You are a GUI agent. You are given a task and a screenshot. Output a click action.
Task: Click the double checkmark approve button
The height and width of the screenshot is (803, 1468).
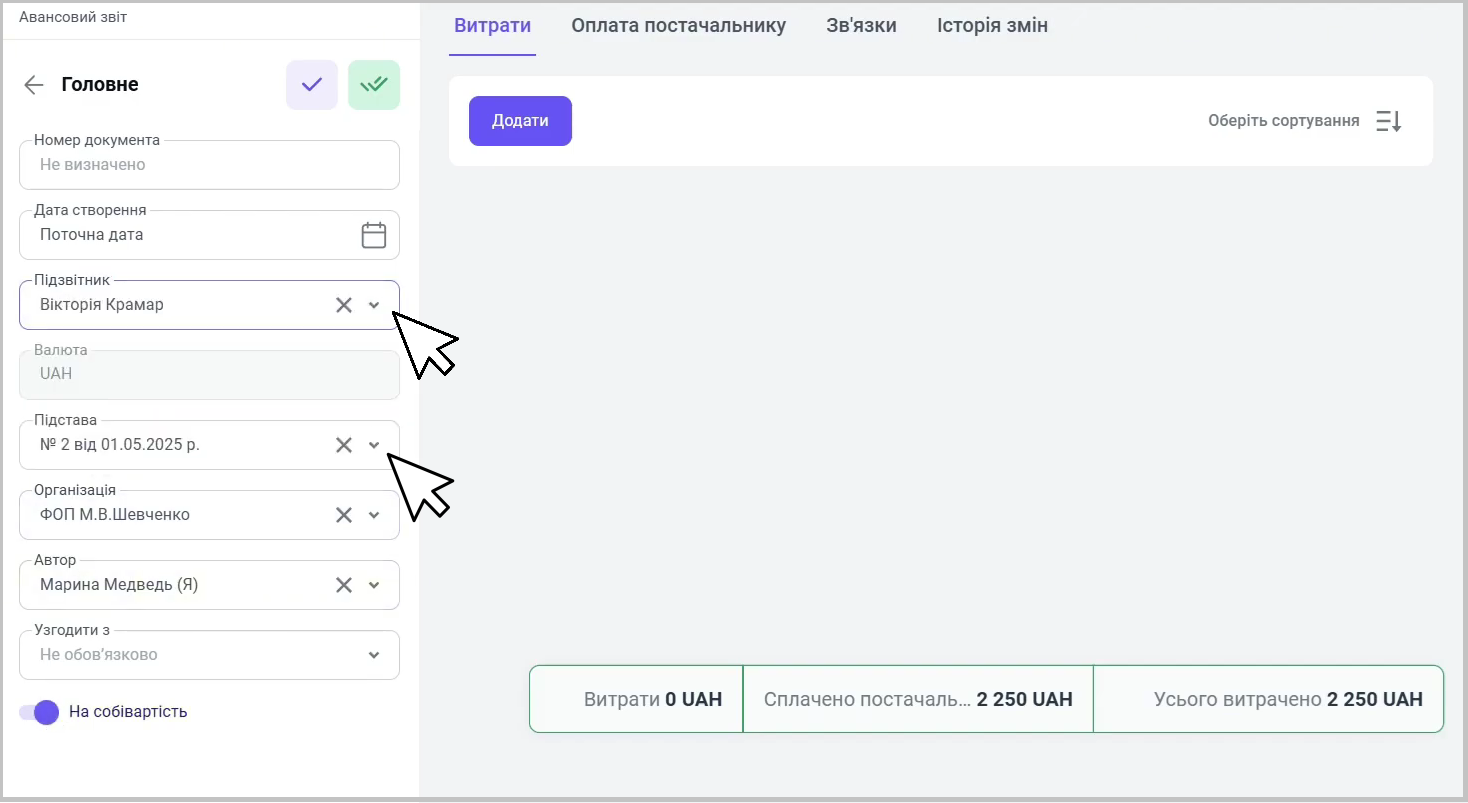pos(374,85)
